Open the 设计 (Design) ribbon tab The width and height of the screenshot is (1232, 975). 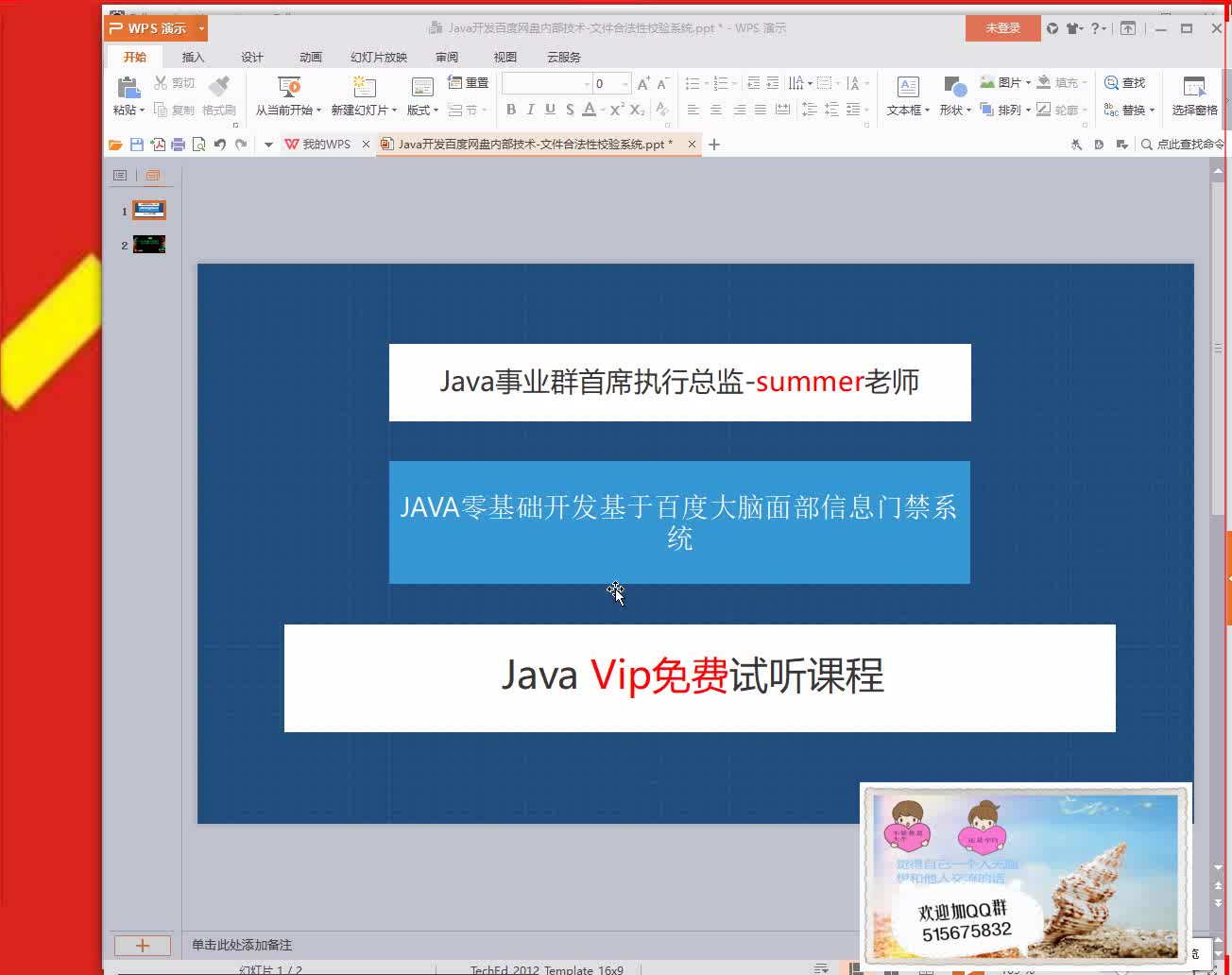point(252,57)
